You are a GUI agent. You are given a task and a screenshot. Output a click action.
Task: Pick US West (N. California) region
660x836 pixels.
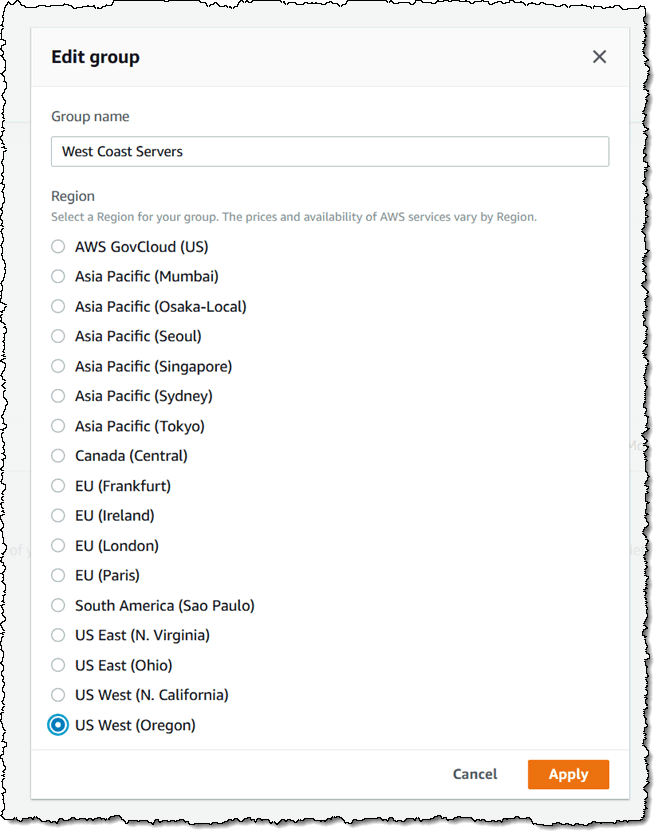[57, 695]
